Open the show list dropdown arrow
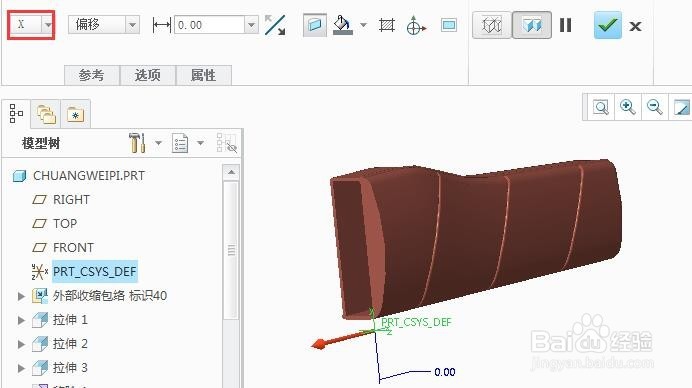Screen dimensions: 692x388 200,143
